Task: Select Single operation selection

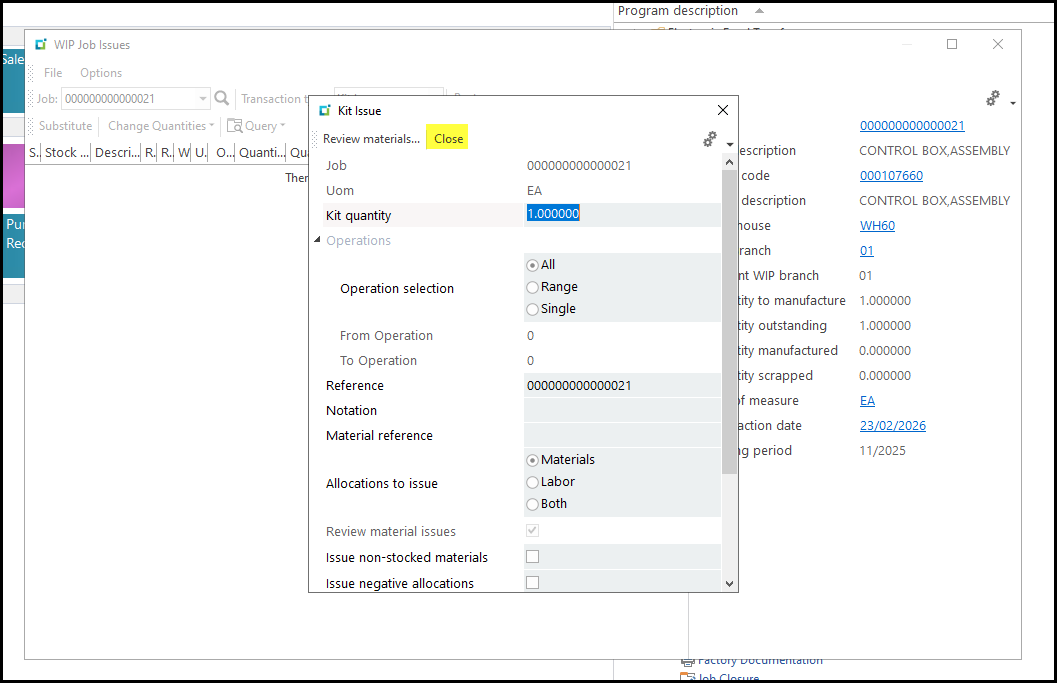Action: (x=533, y=309)
